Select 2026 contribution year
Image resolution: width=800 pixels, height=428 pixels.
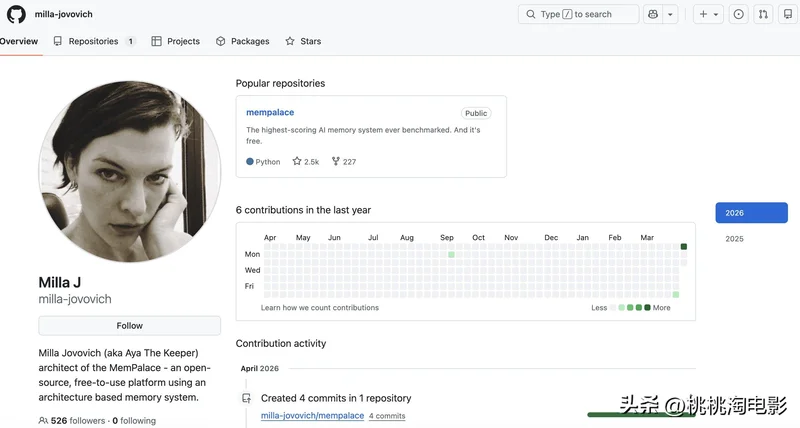click(x=750, y=213)
